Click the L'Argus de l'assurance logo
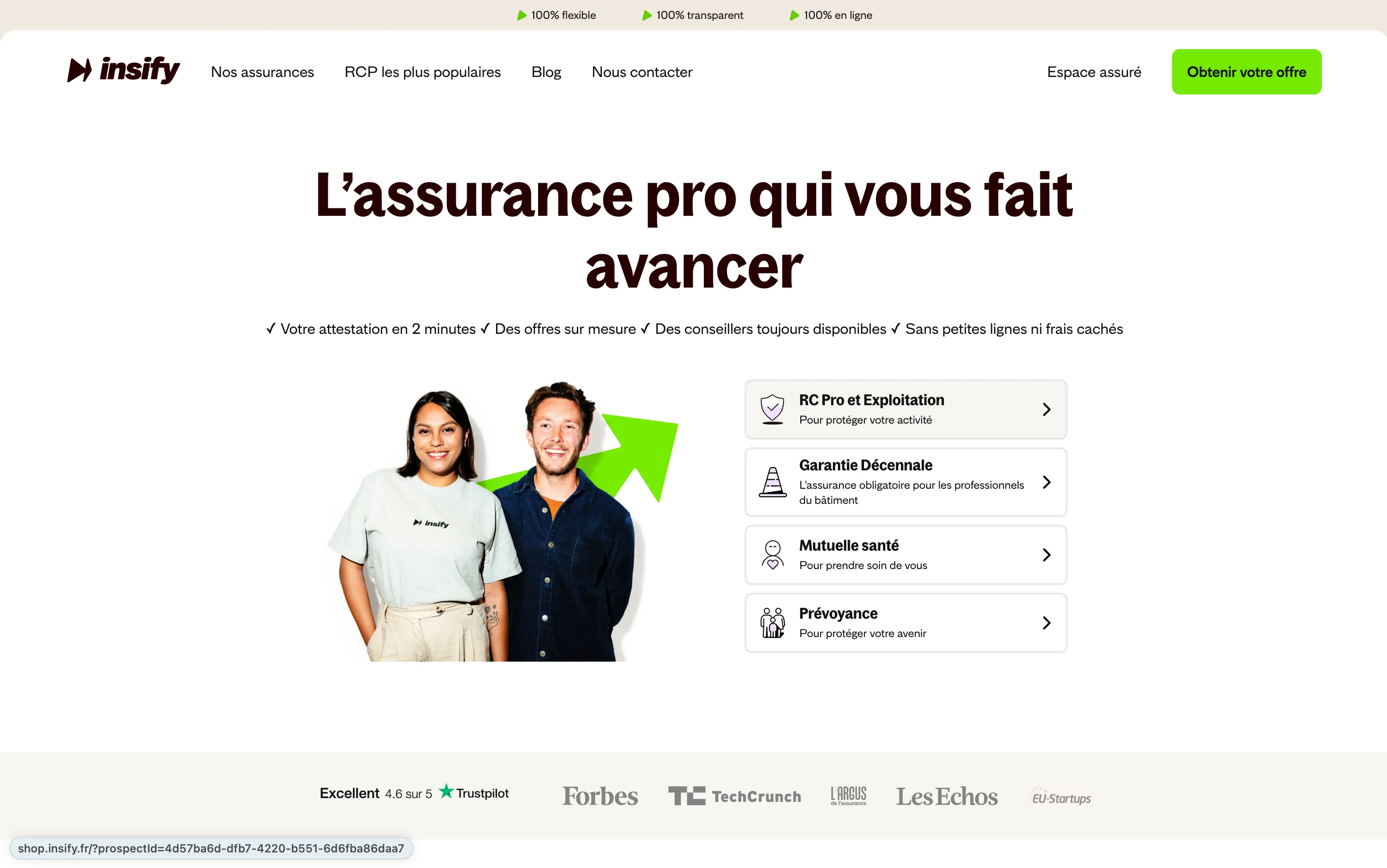The height and width of the screenshot is (868, 1387). tap(848, 796)
